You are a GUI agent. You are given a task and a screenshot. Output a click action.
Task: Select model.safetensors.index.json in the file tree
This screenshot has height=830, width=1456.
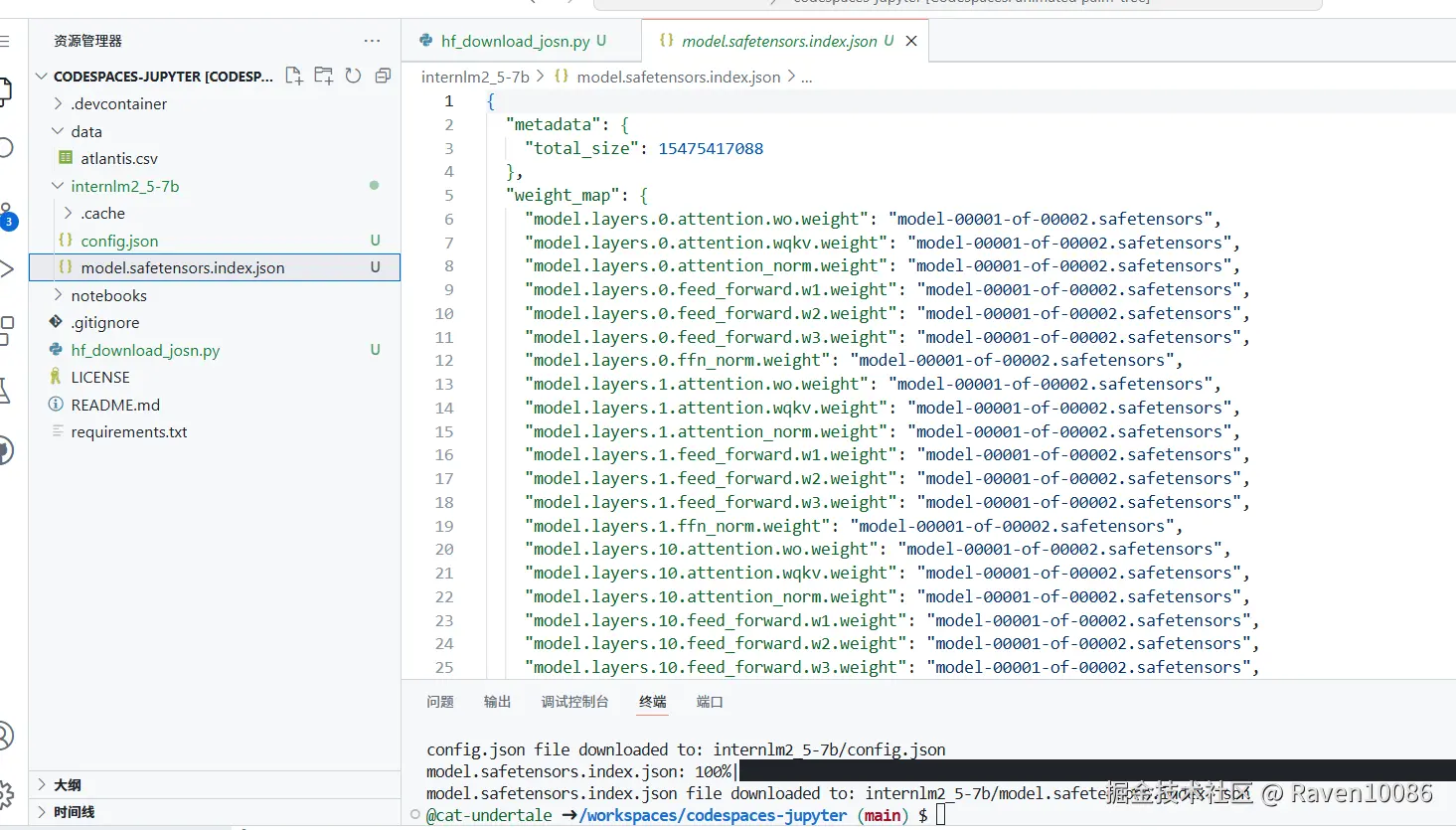coord(214,267)
